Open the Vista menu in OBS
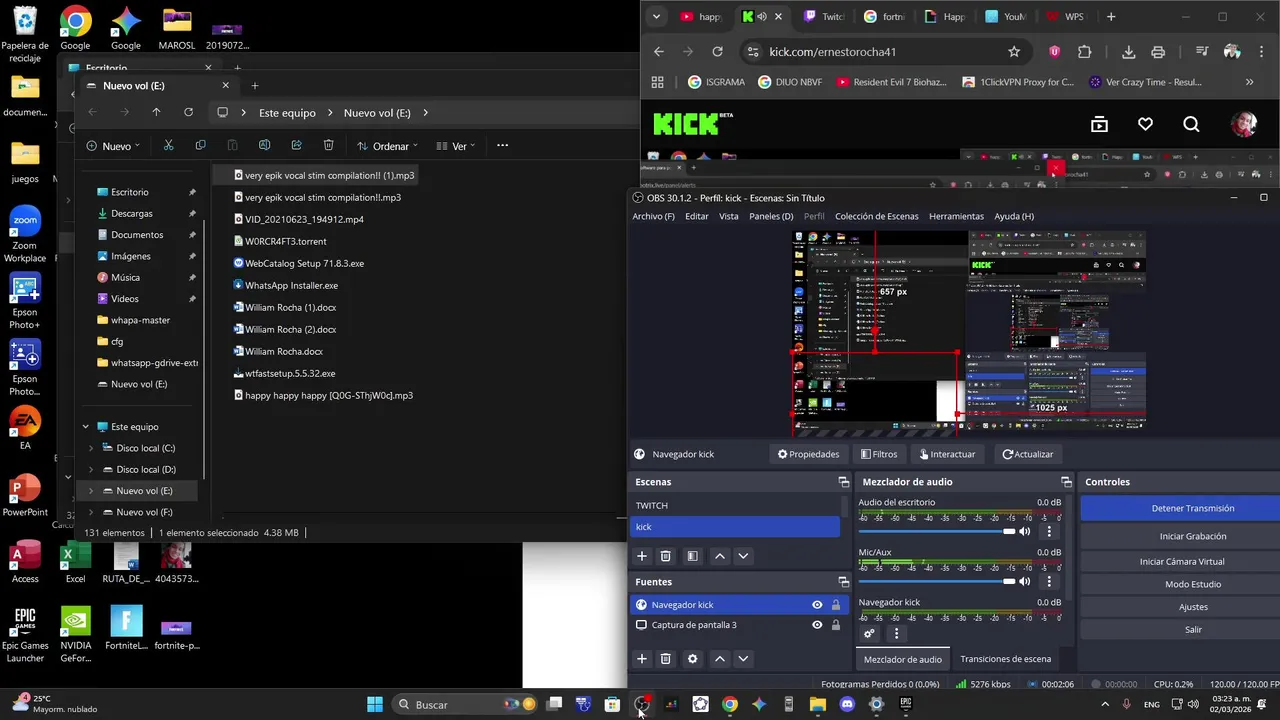This screenshot has height=720, width=1280. pyautogui.click(x=729, y=216)
